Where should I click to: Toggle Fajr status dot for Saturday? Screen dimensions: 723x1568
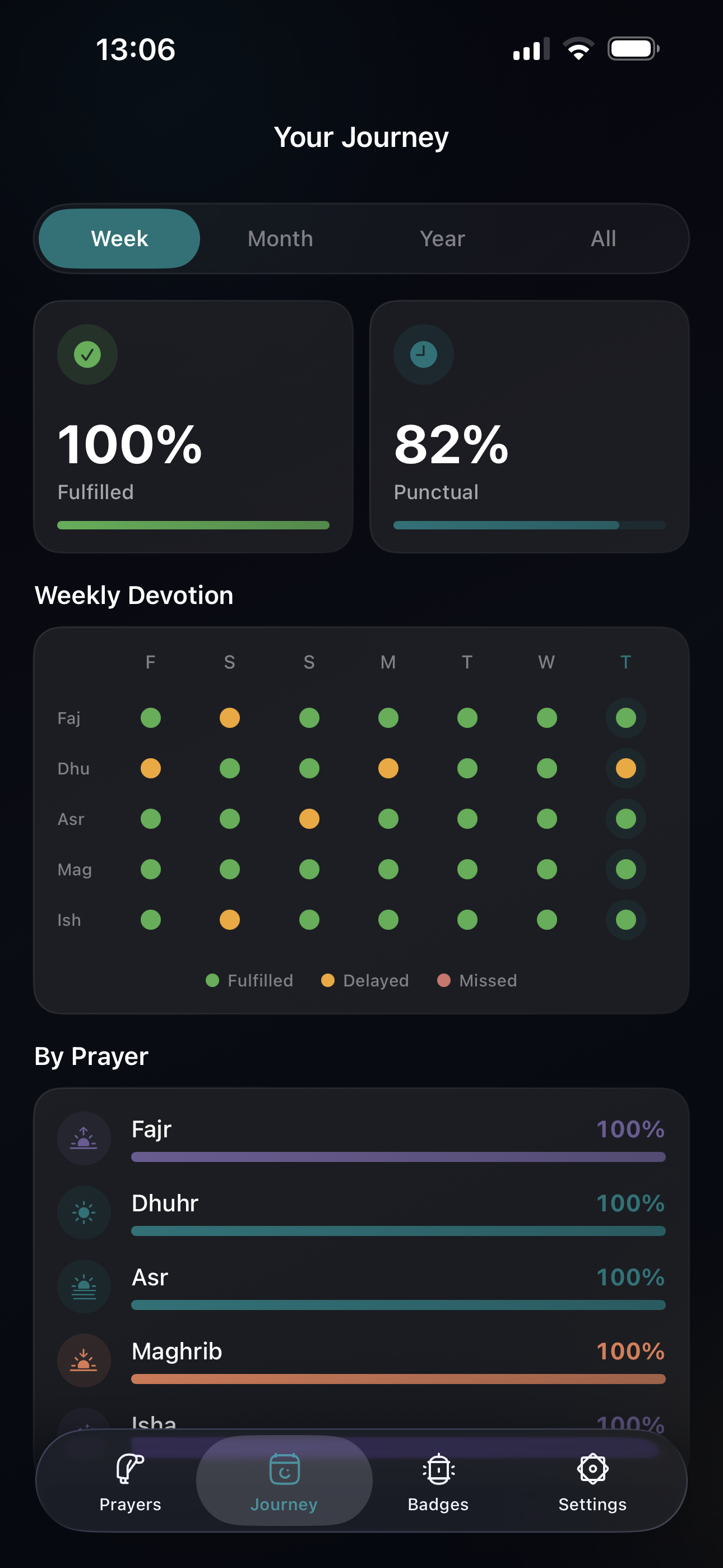[229, 718]
